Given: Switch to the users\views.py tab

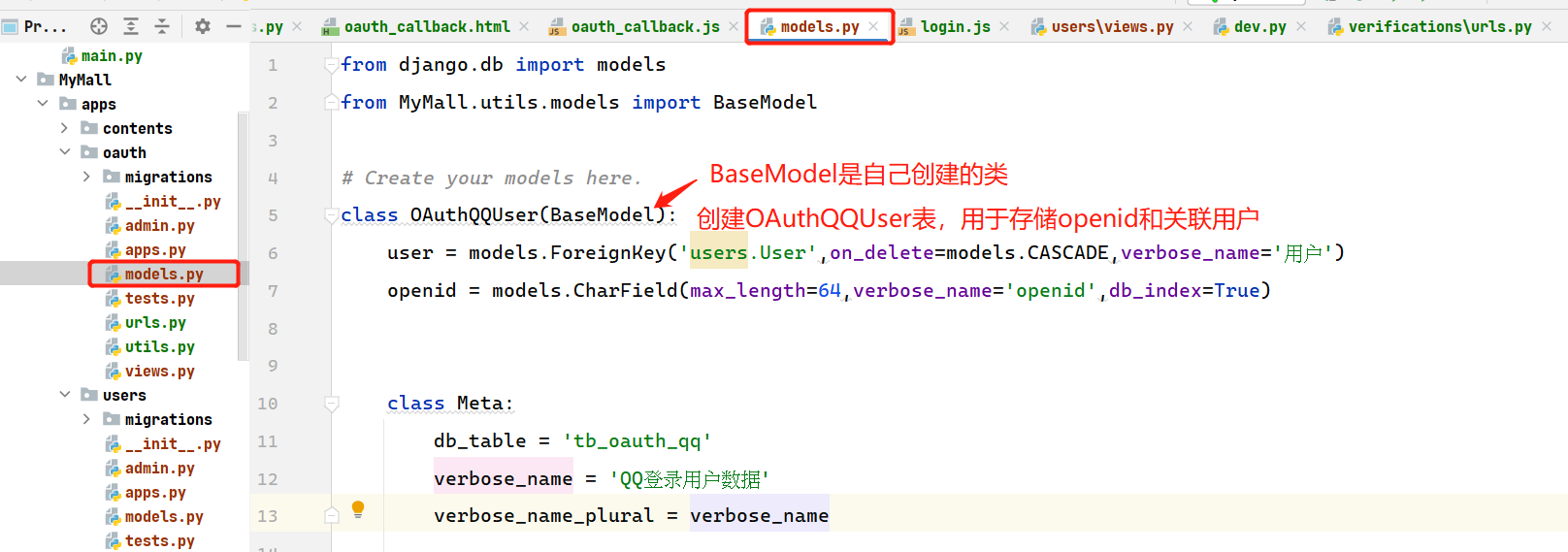Looking at the screenshot, I should tap(1111, 26).
